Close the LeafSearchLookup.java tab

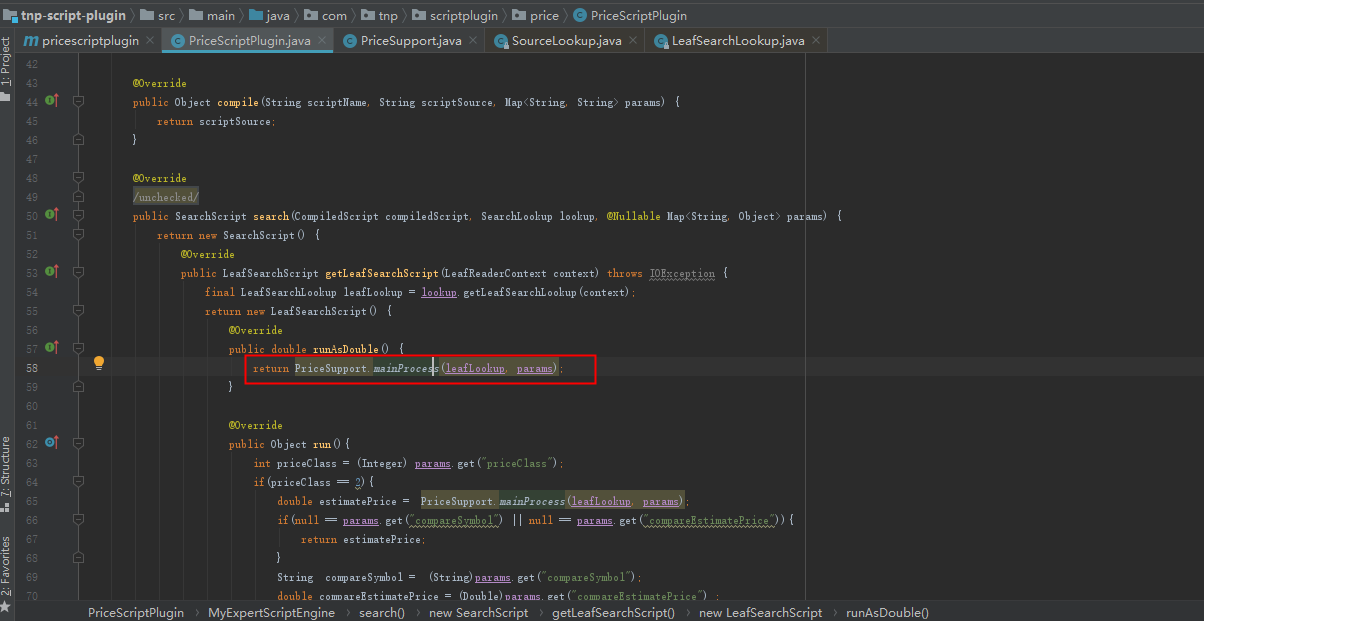click(x=816, y=41)
